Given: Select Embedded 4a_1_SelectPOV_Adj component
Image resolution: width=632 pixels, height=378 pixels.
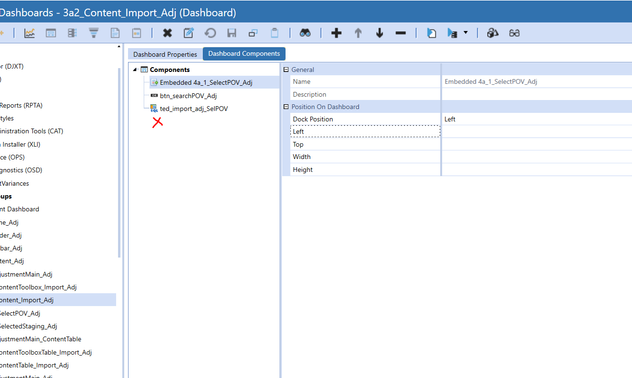Looking at the screenshot, I should 206,83.
